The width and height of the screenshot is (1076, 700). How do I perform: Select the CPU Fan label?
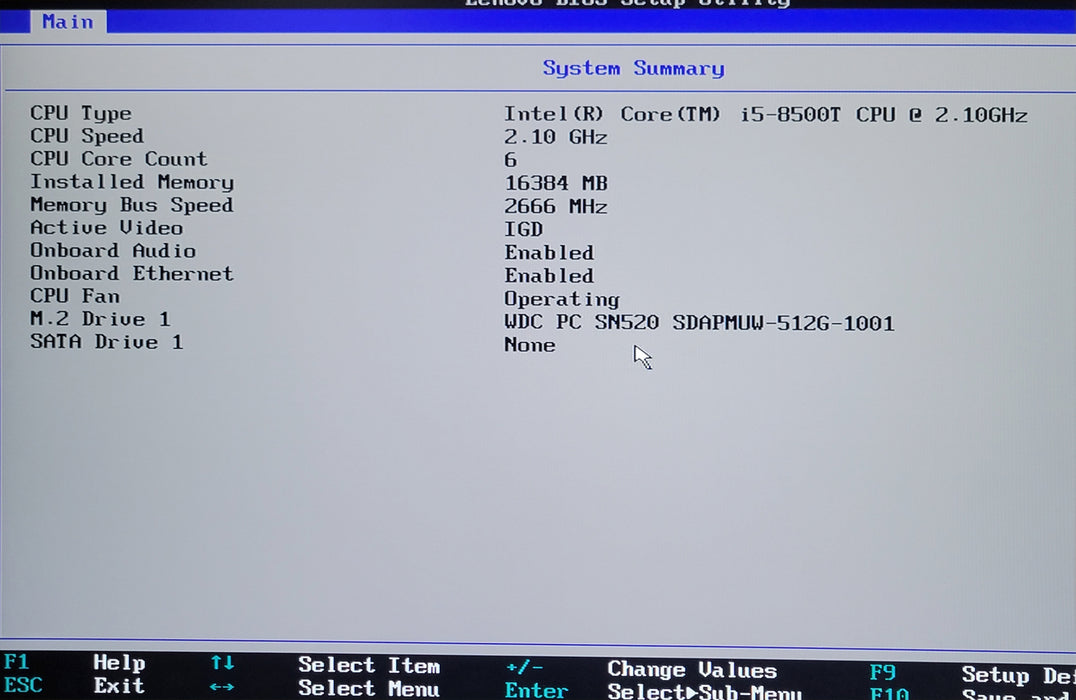point(75,296)
